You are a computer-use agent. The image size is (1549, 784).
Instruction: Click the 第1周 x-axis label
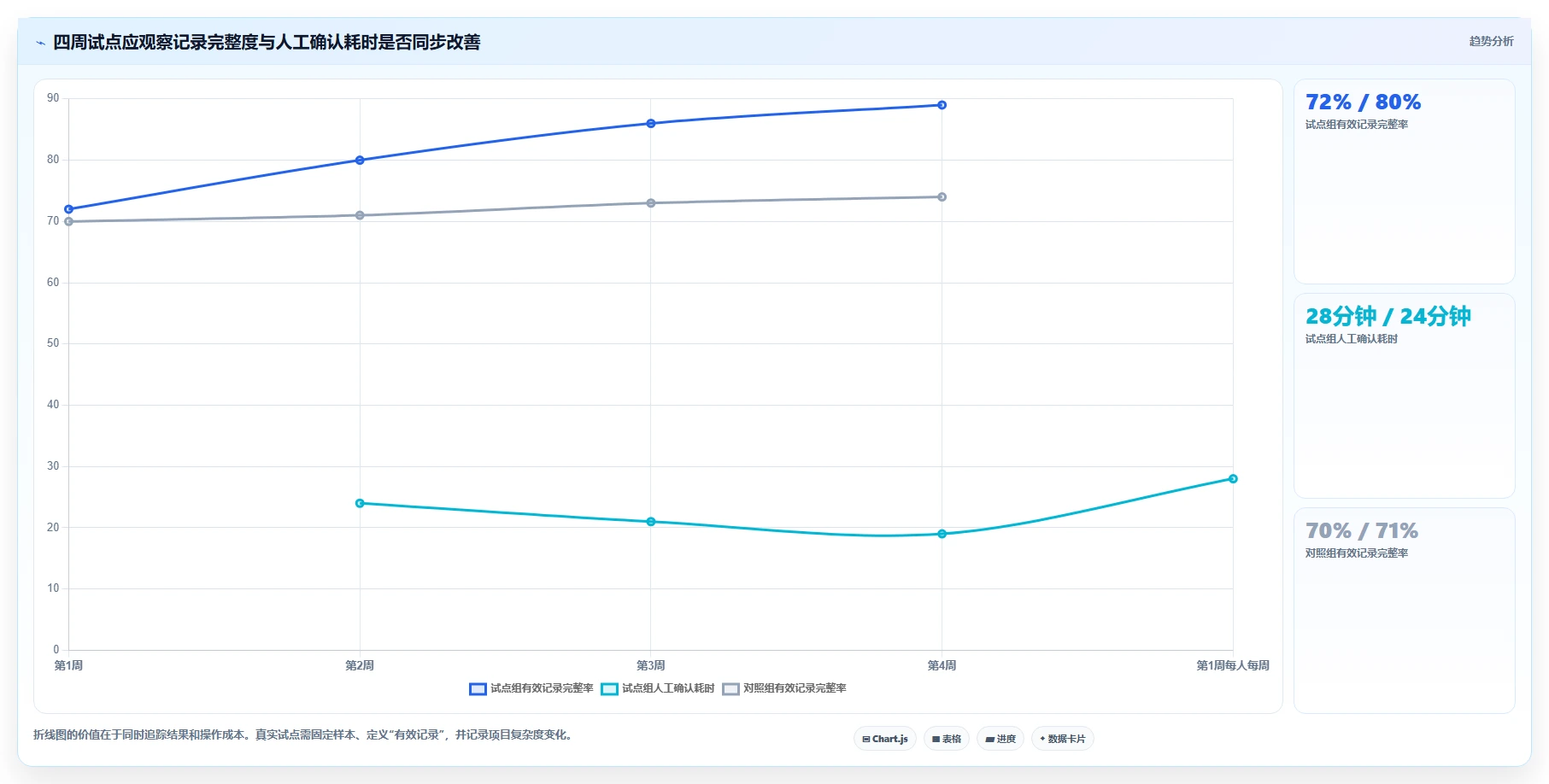[68, 666]
